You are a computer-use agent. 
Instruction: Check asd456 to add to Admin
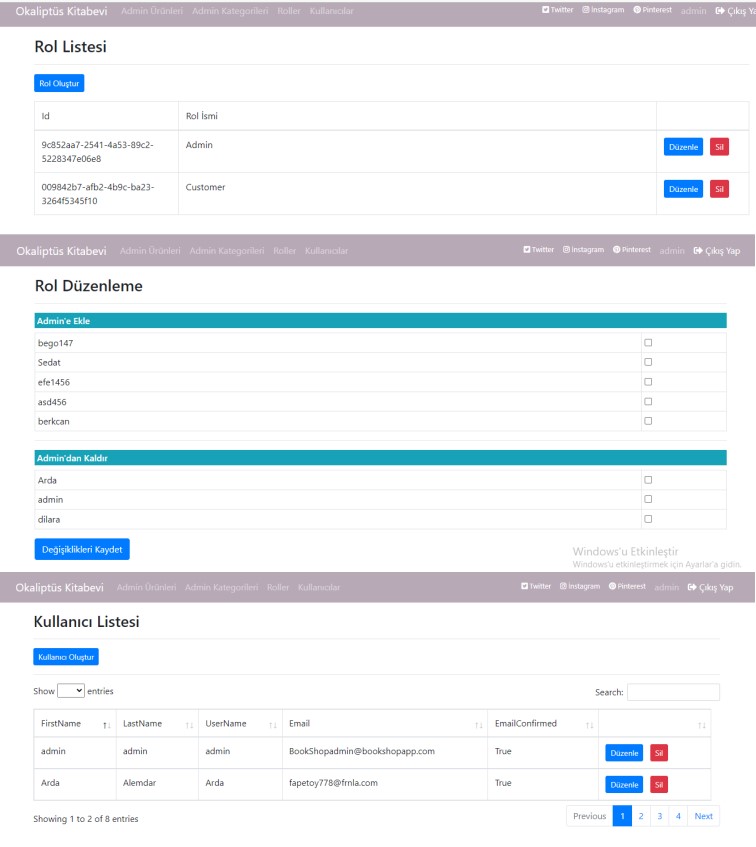pyautogui.click(x=648, y=401)
